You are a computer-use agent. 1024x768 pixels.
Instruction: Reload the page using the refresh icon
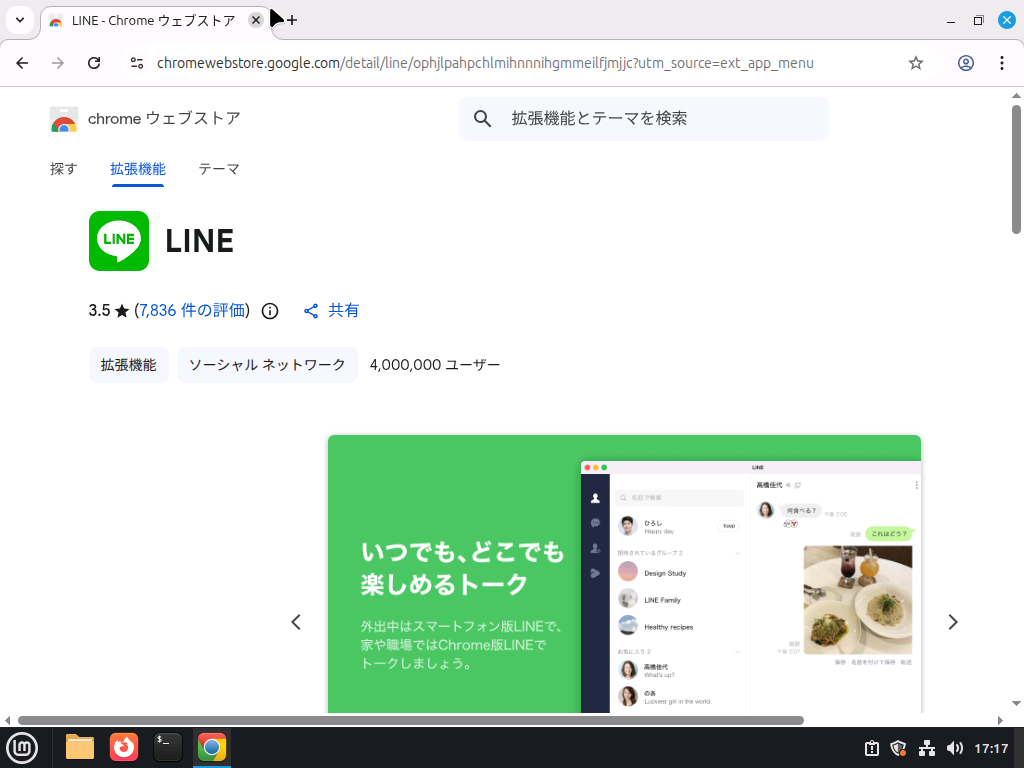click(94, 62)
